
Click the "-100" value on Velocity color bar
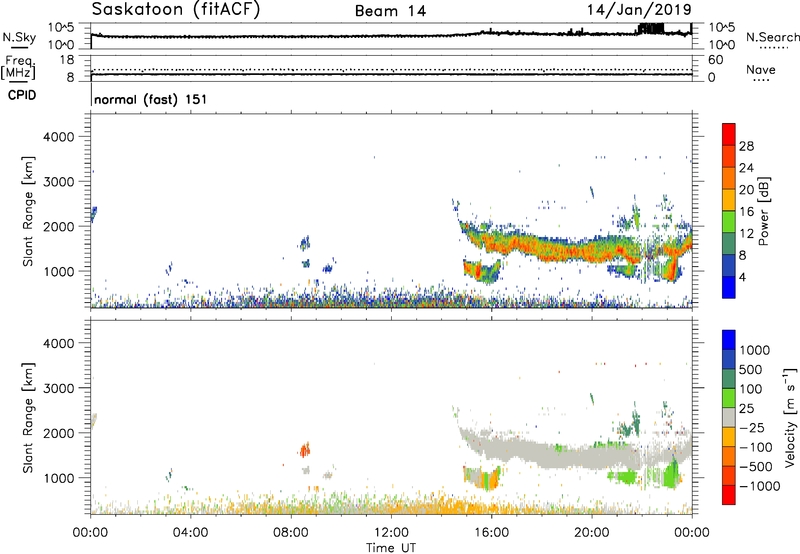[x=756, y=447]
